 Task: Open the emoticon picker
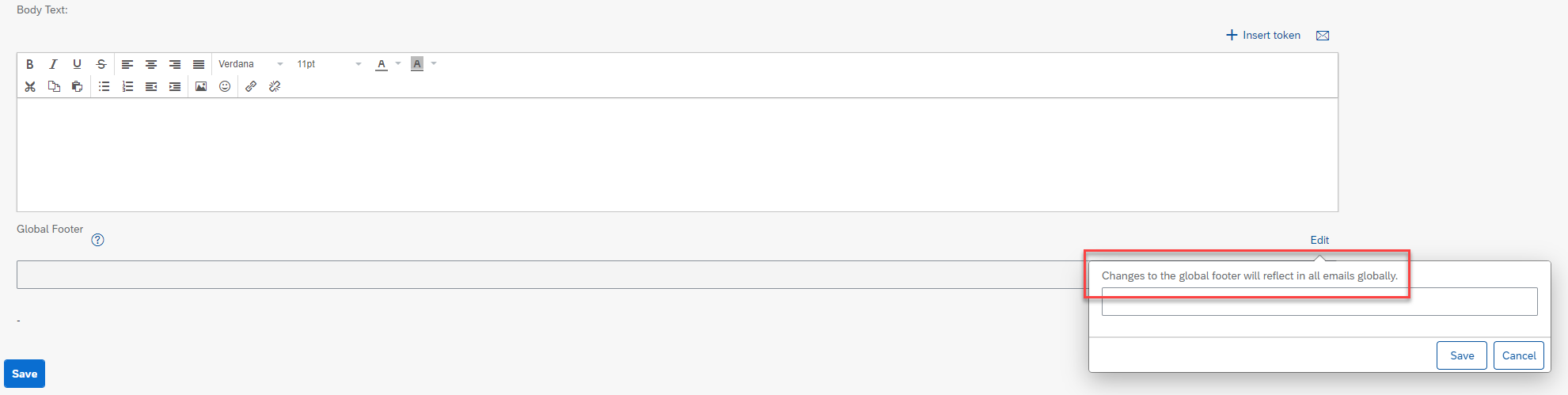pos(225,86)
